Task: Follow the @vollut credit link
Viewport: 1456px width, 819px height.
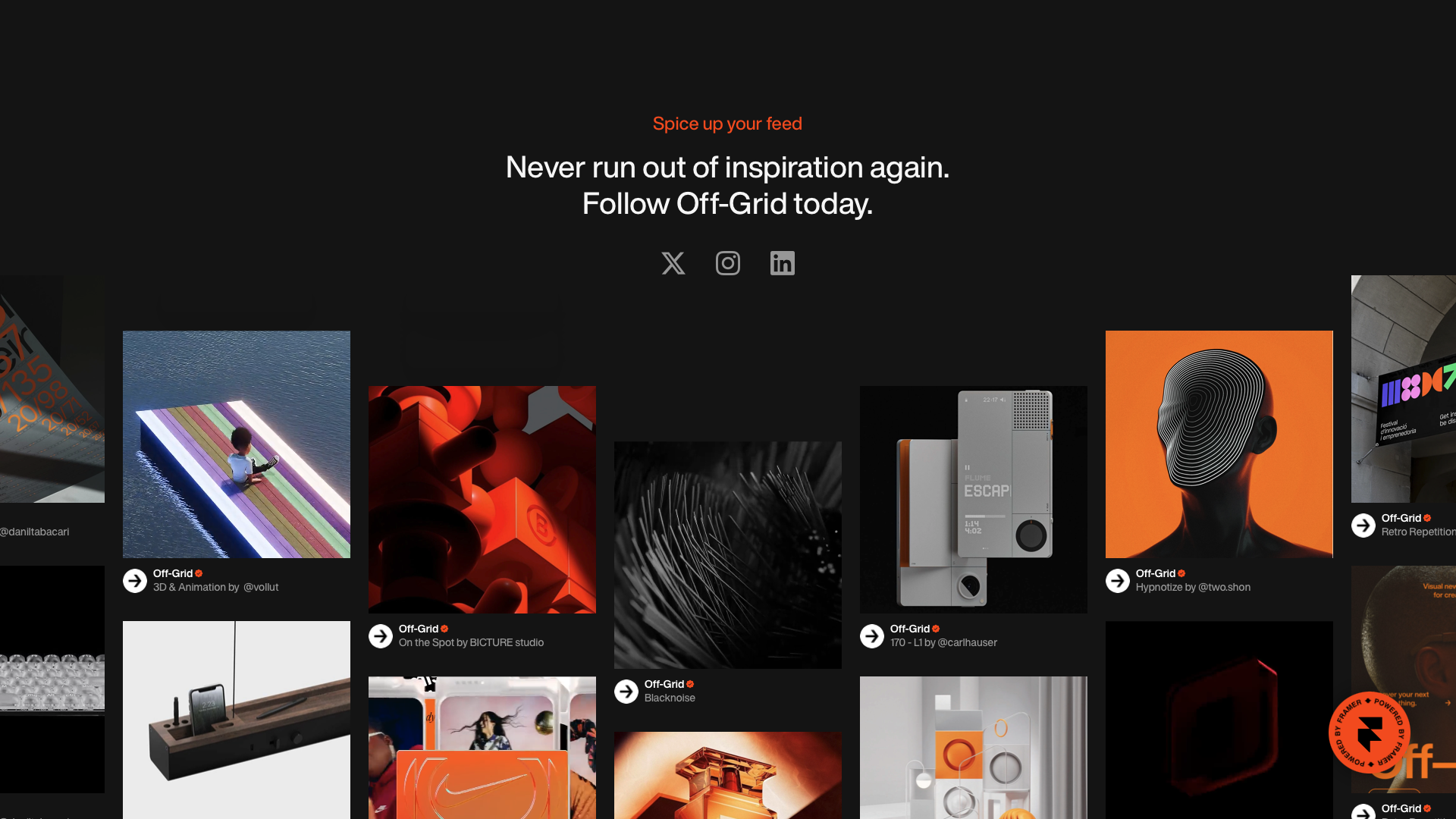Action: pos(261,587)
